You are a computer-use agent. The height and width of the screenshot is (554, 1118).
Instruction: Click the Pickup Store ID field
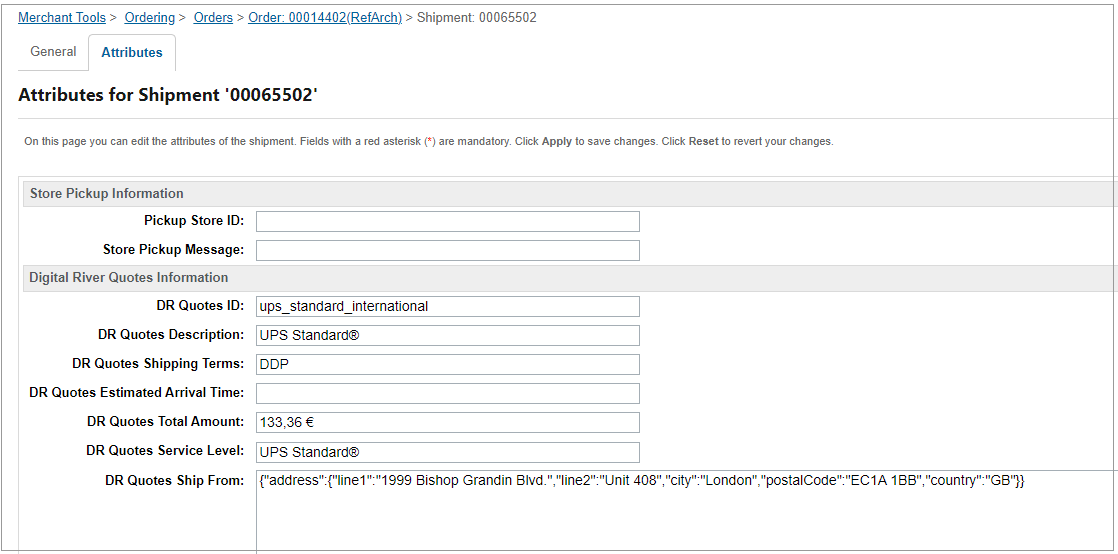[447, 221]
